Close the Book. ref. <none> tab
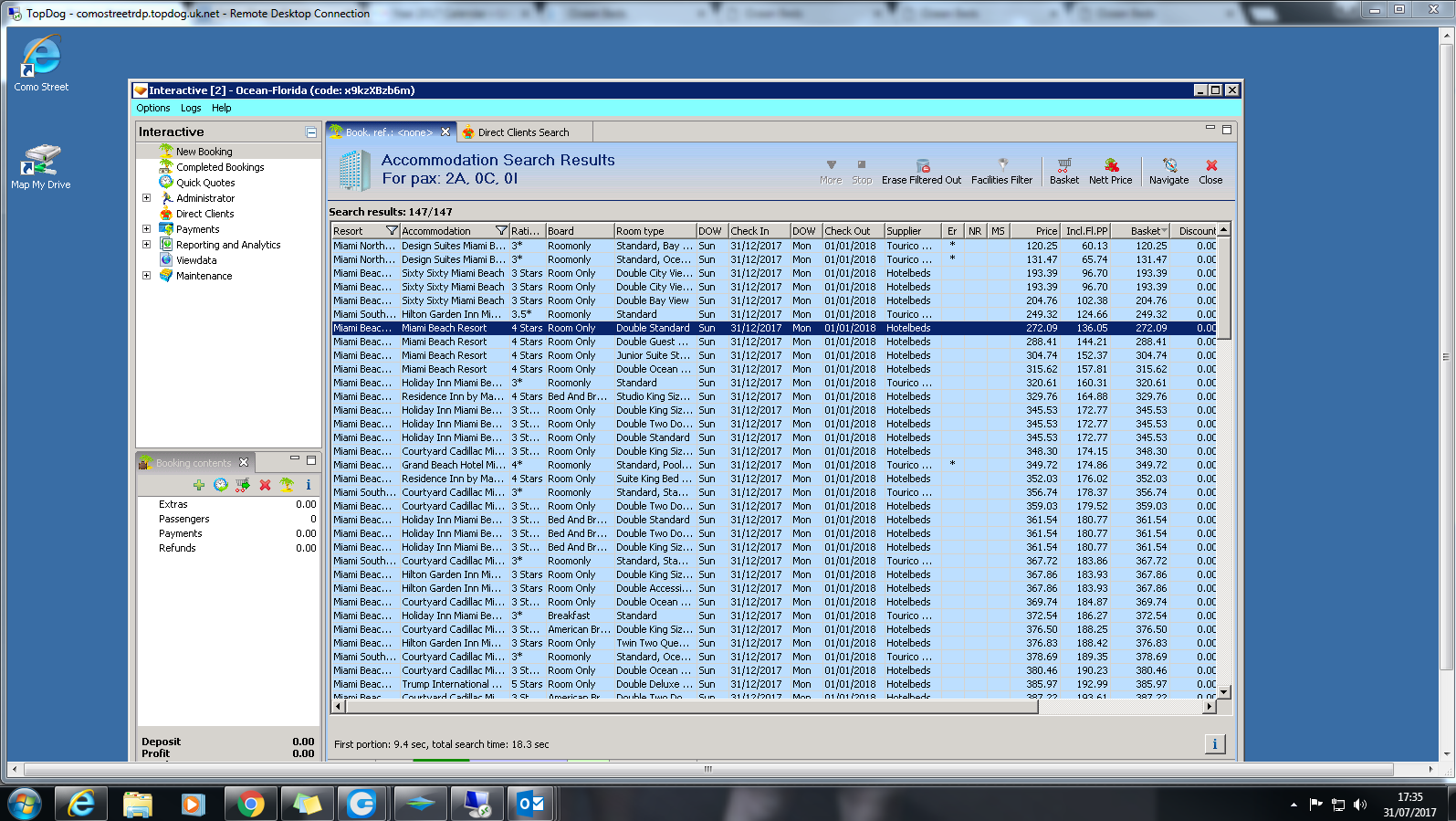Screen dimensions: 1456x821 [x=445, y=132]
